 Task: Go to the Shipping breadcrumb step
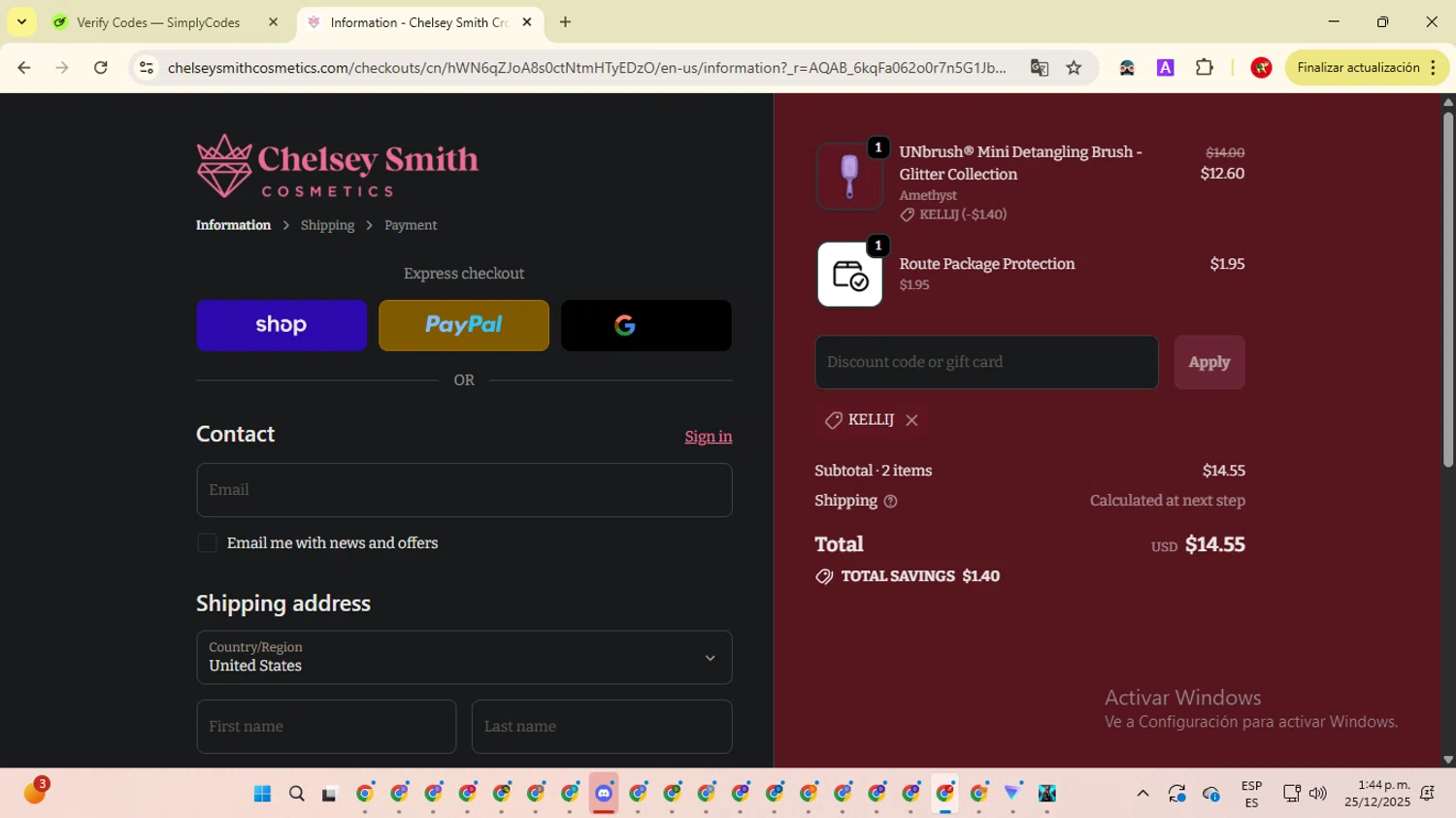(x=327, y=225)
